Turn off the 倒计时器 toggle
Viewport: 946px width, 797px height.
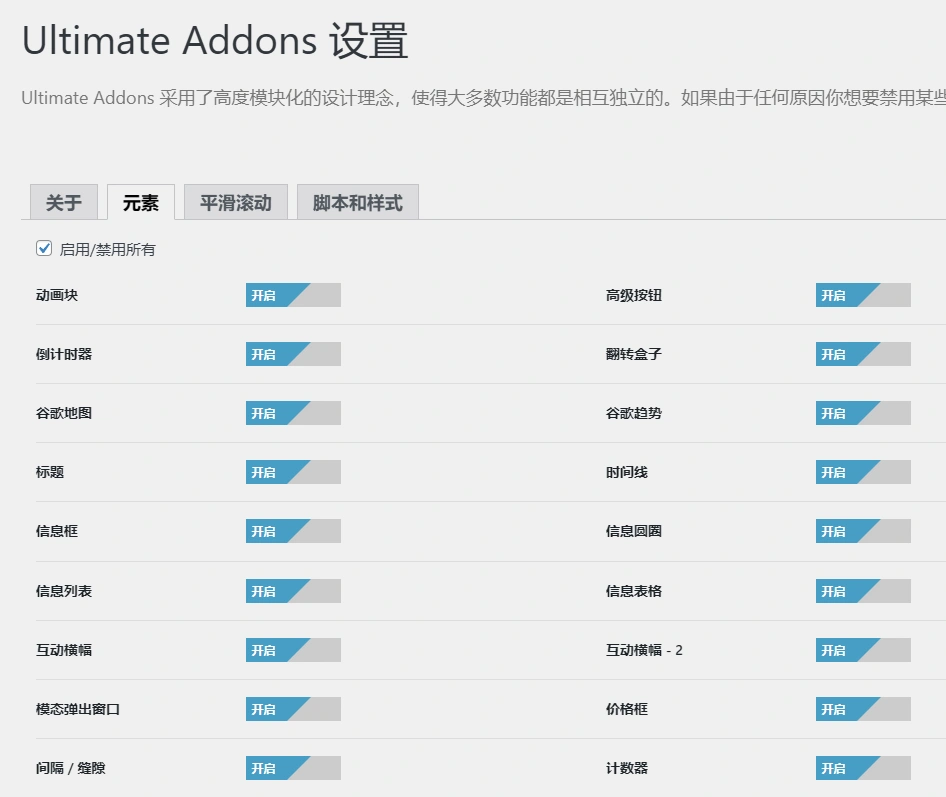pyautogui.click(x=292, y=354)
